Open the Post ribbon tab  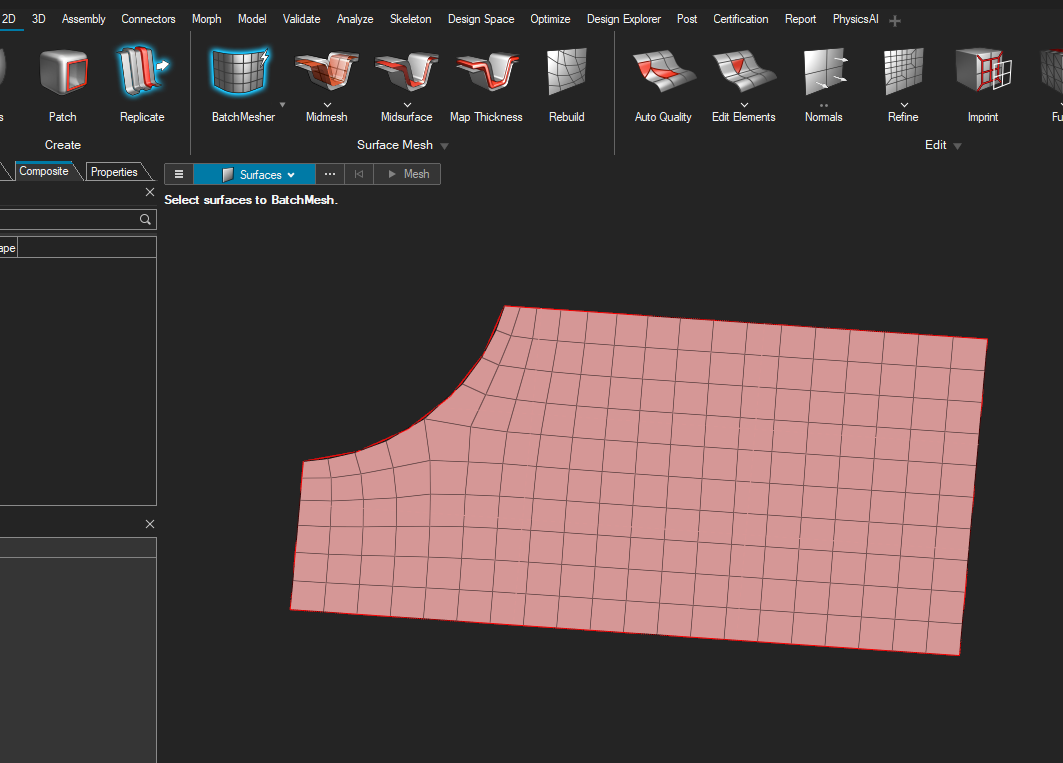pos(687,19)
